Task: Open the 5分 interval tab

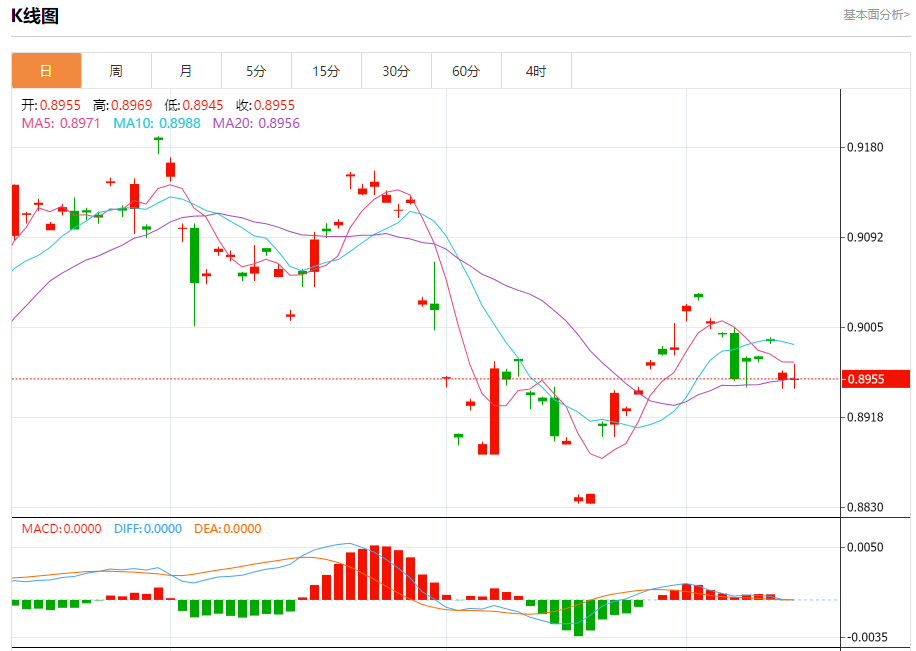Action: pos(256,71)
